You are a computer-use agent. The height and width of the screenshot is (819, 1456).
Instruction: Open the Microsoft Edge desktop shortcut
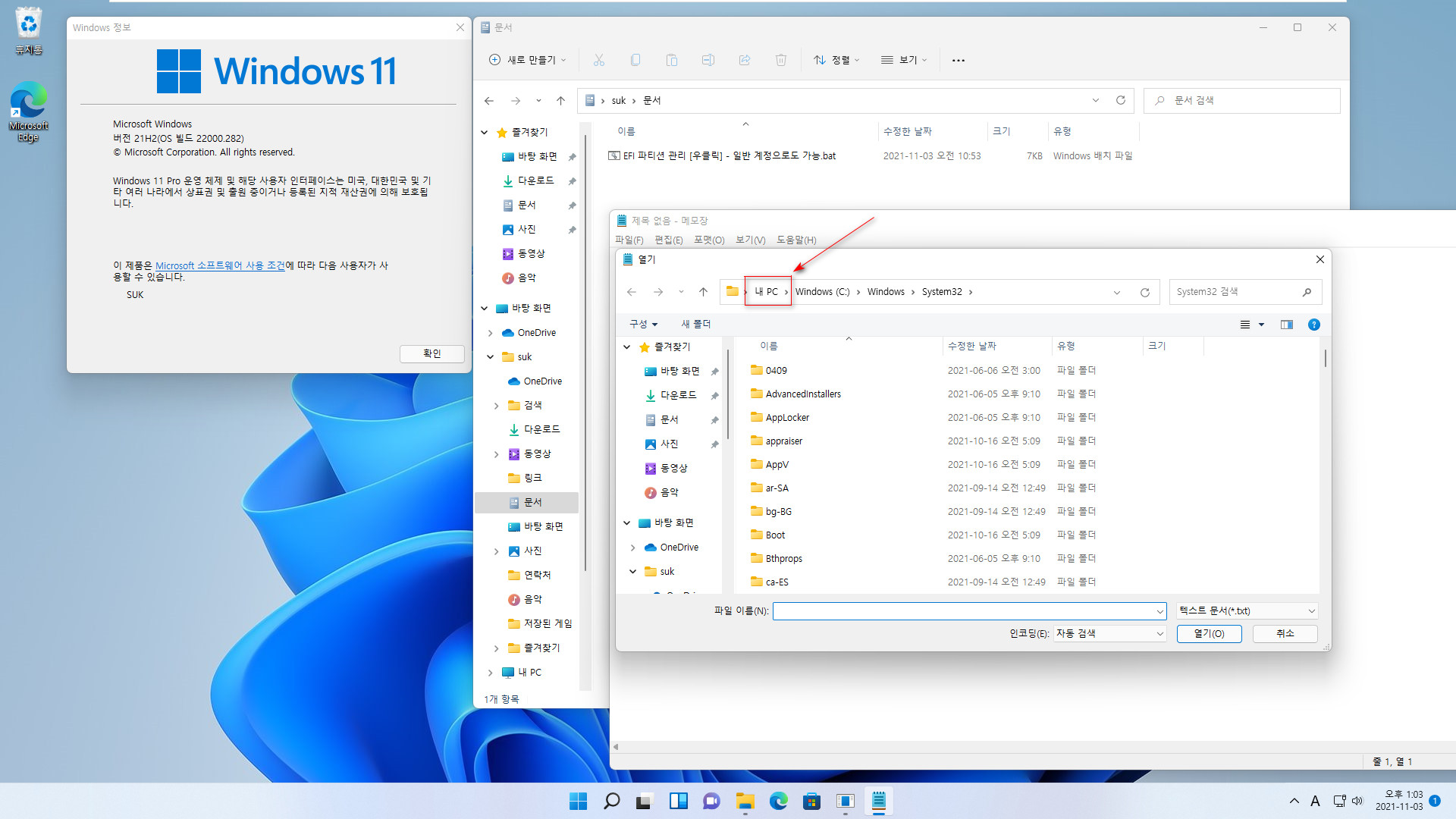point(28,111)
